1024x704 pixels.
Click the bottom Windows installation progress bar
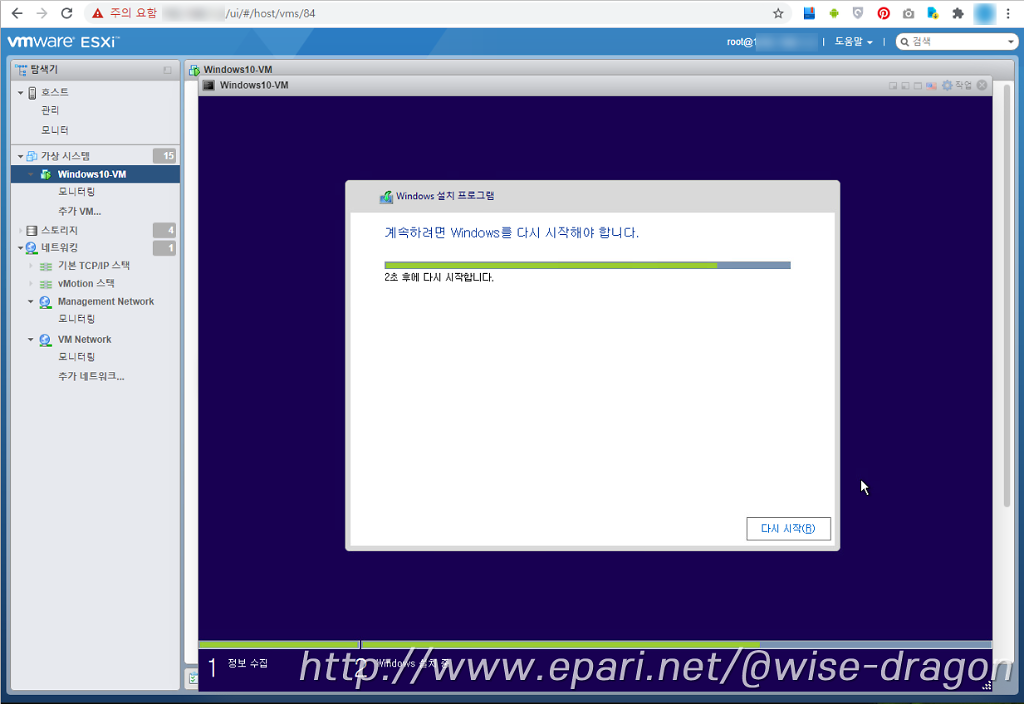595,645
